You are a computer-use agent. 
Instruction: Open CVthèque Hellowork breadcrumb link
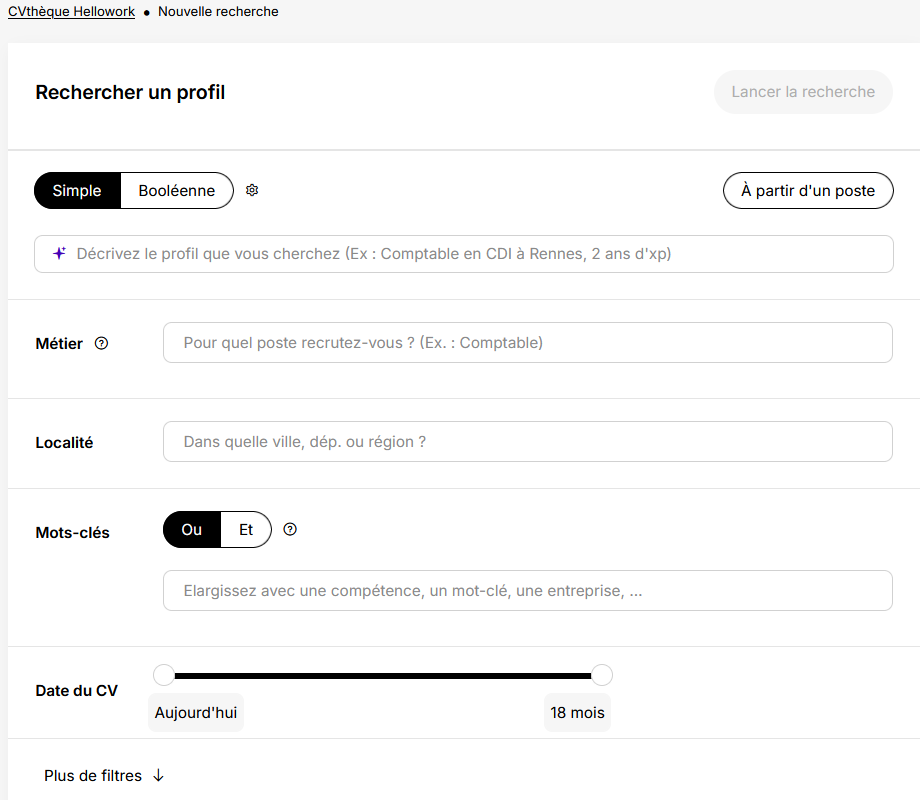[72, 12]
